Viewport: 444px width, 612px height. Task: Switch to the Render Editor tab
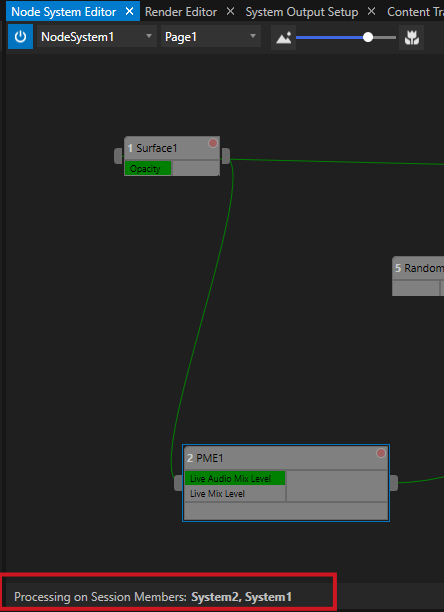tap(181, 12)
